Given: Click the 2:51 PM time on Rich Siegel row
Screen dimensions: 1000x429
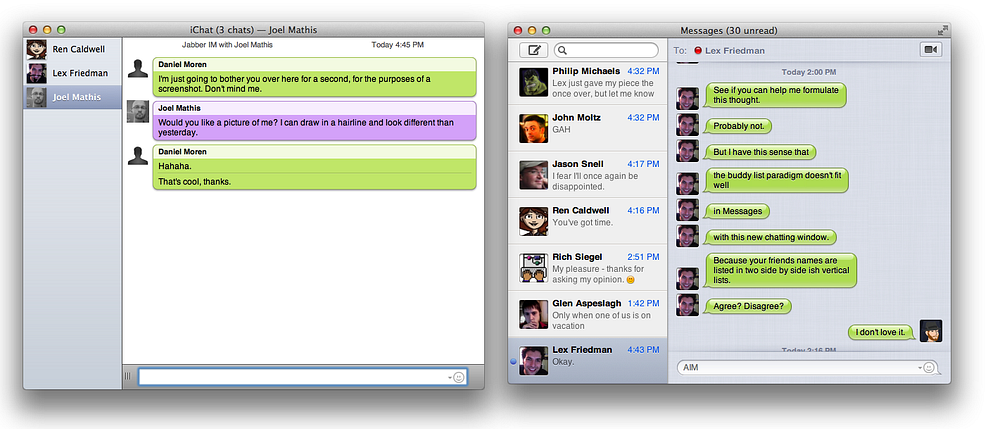Looking at the screenshot, I should [643, 257].
